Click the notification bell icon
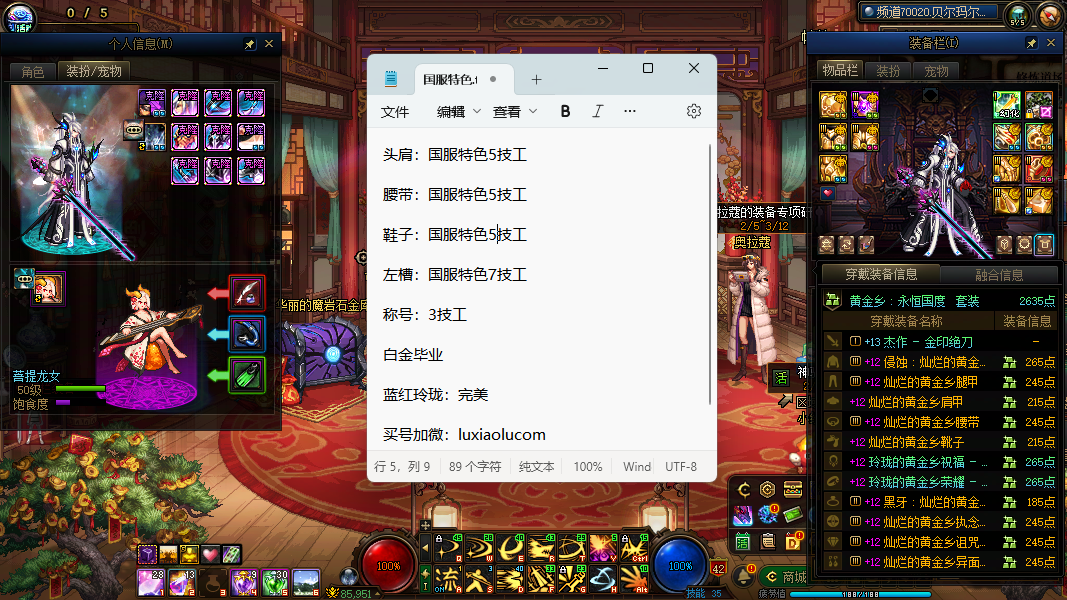 (x=744, y=577)
